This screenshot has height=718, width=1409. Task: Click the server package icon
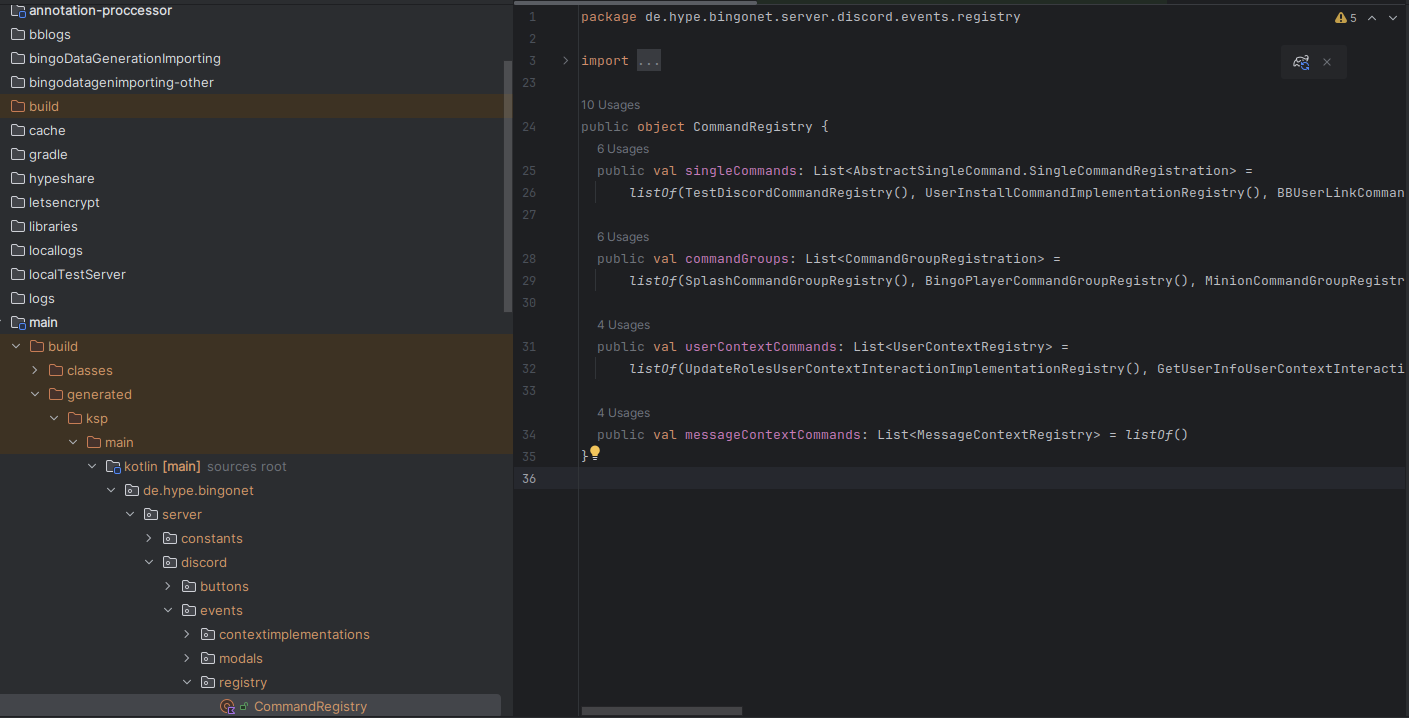[x=151, y=514]
